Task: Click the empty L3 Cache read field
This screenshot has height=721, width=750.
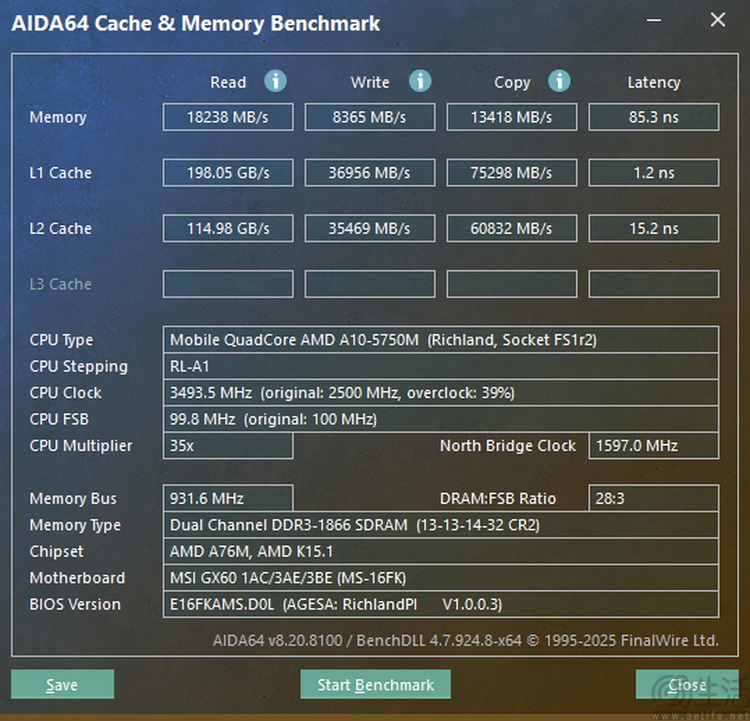Action: point(228,284)
